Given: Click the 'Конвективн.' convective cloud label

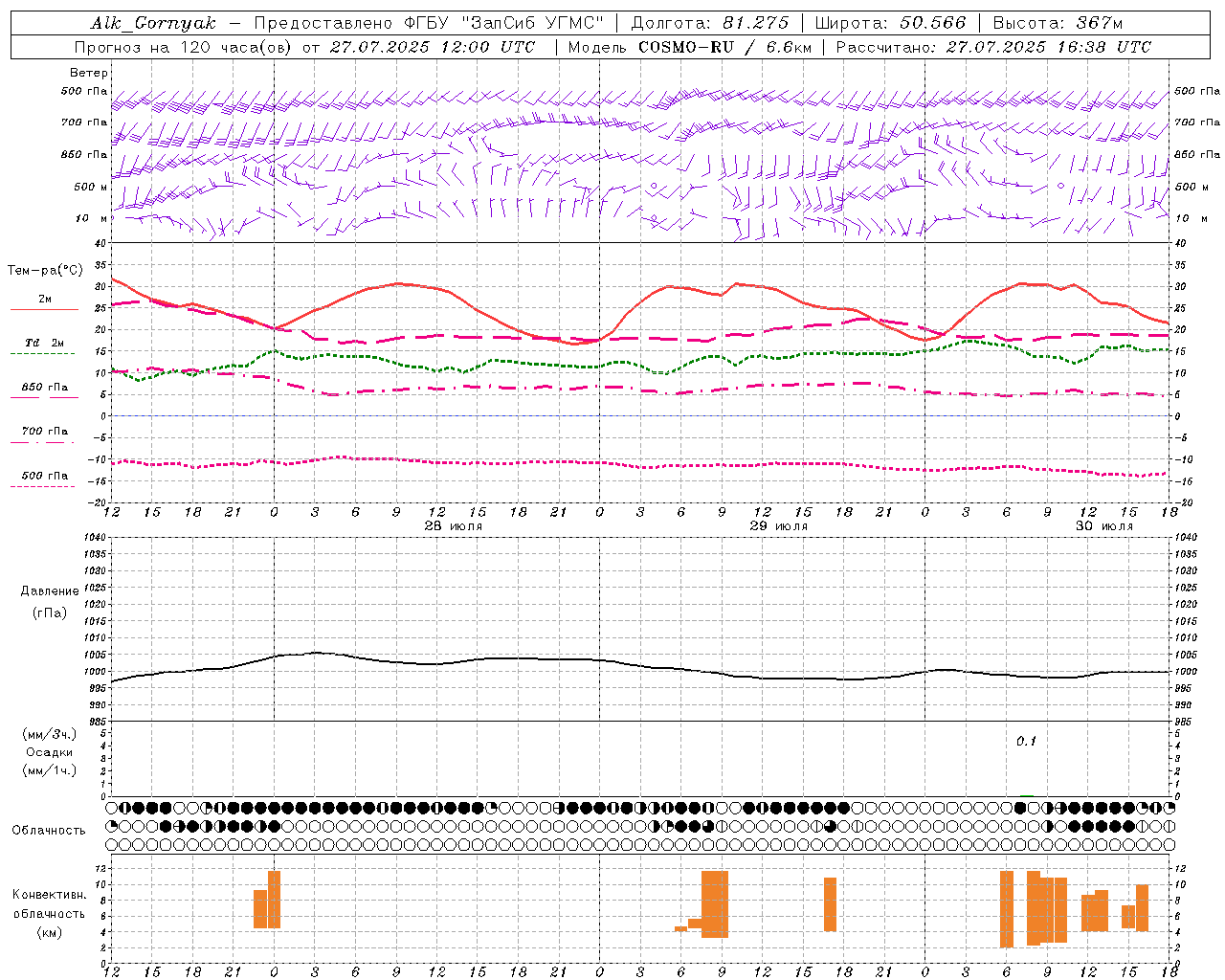Looking at the screenshot, I should (50, 895).
